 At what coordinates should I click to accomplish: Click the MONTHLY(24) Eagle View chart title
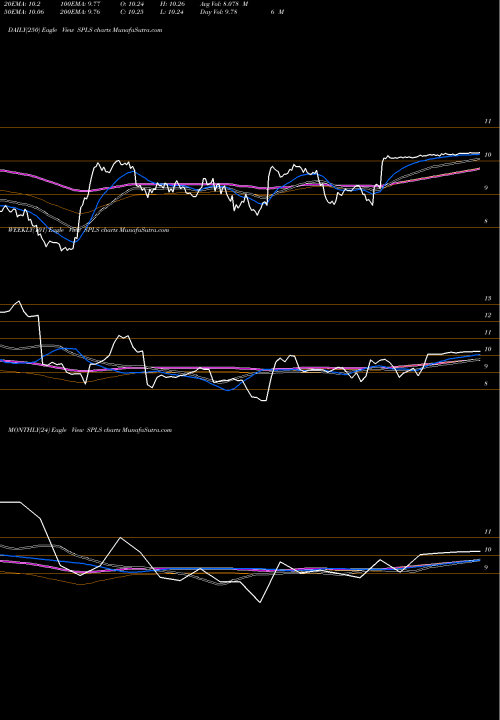[90, 430]
